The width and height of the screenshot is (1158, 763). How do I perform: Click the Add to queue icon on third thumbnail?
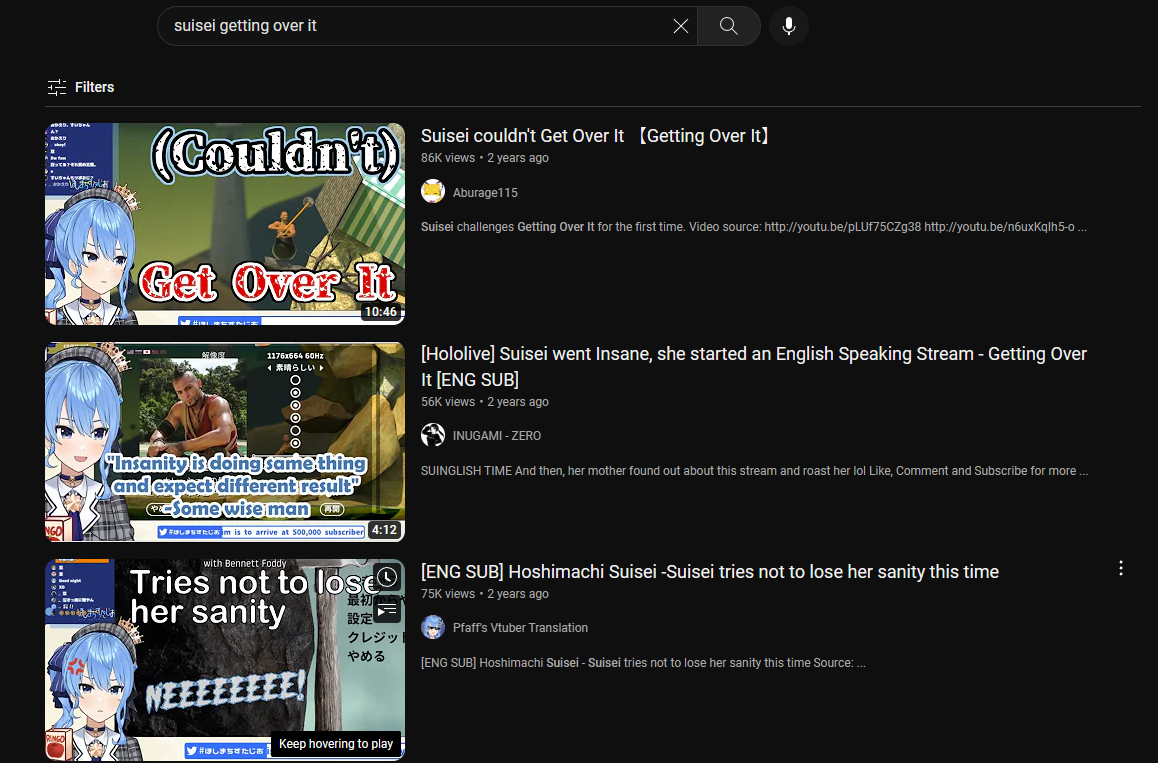(x=387, y=609)
